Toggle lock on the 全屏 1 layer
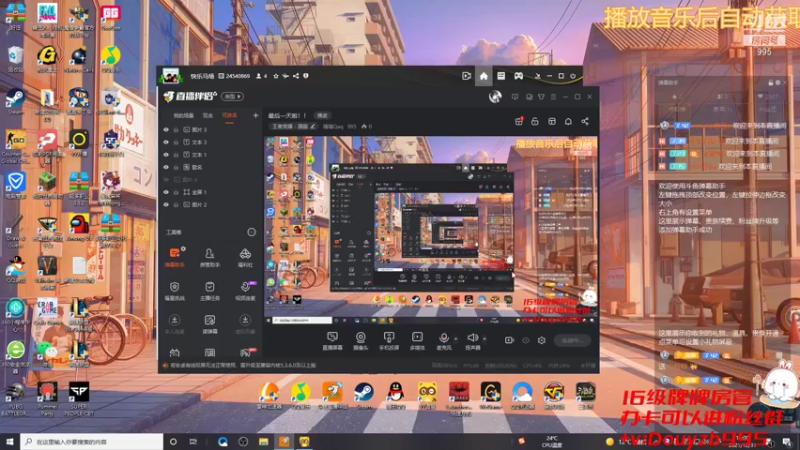800x450 pixels. (x=176, y=192)
